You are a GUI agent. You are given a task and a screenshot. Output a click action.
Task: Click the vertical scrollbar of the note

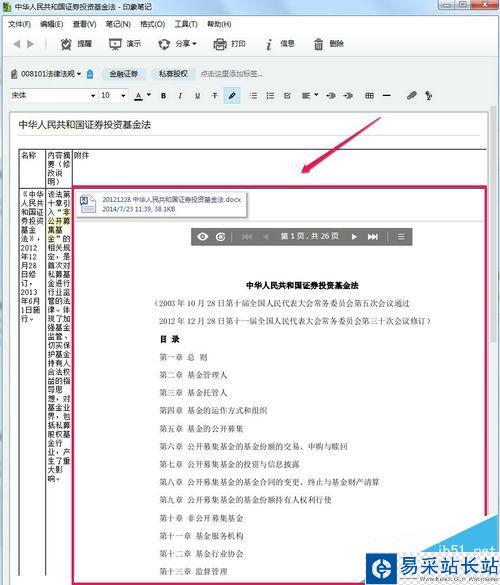click(x=493, y=224)
